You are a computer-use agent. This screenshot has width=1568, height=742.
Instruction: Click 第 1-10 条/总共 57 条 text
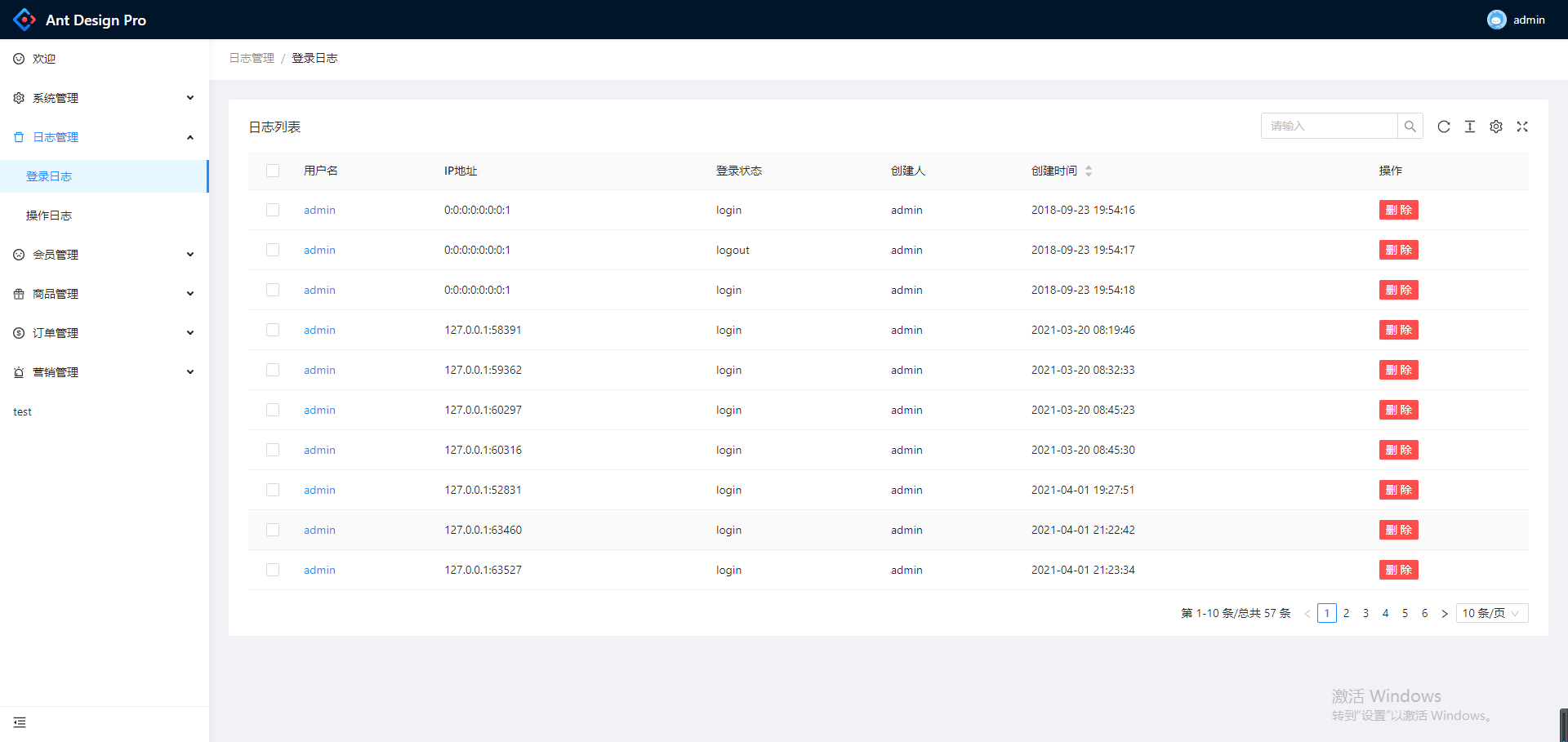(1236, 613)
